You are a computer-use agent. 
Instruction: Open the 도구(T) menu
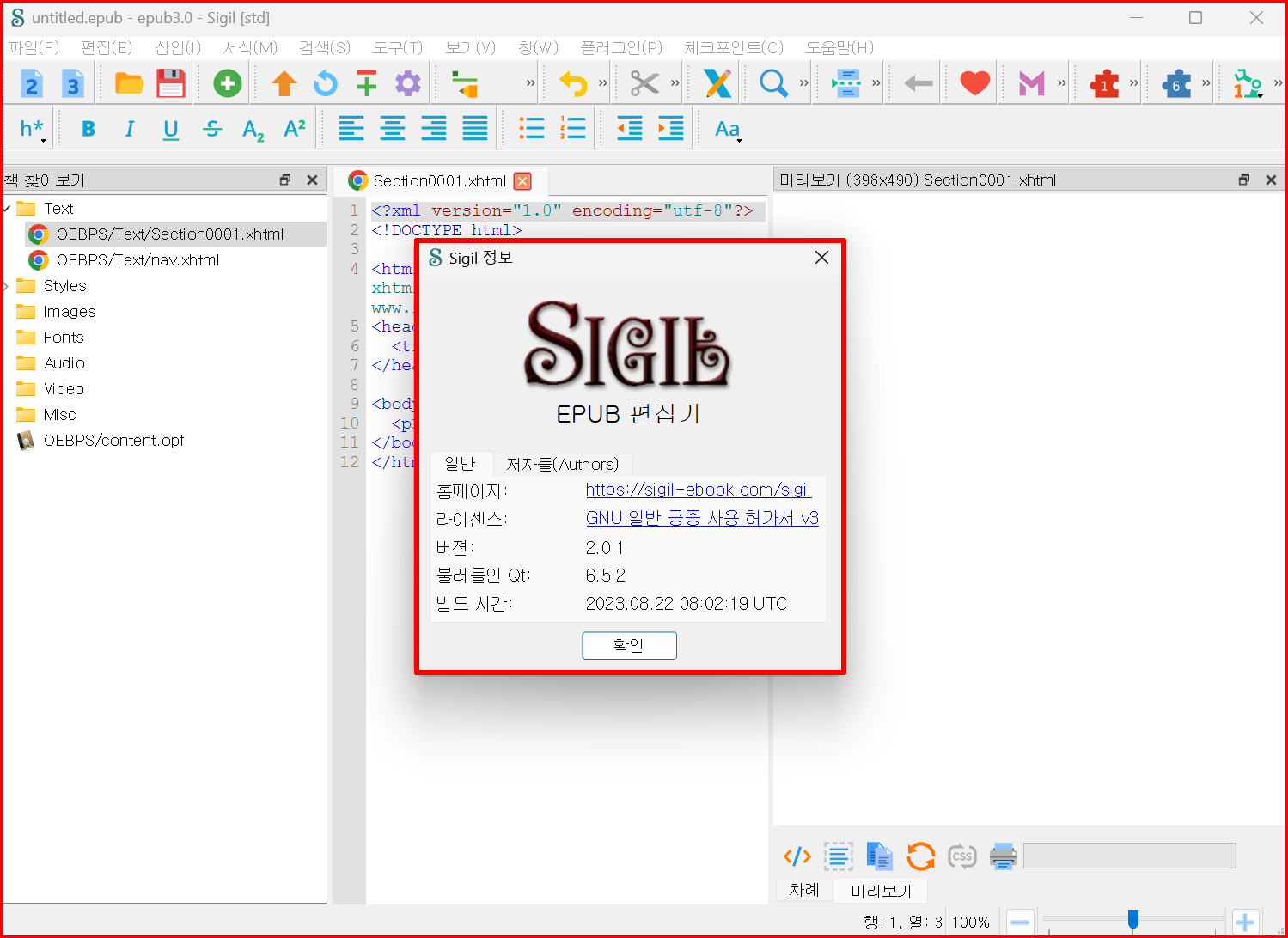398,47
